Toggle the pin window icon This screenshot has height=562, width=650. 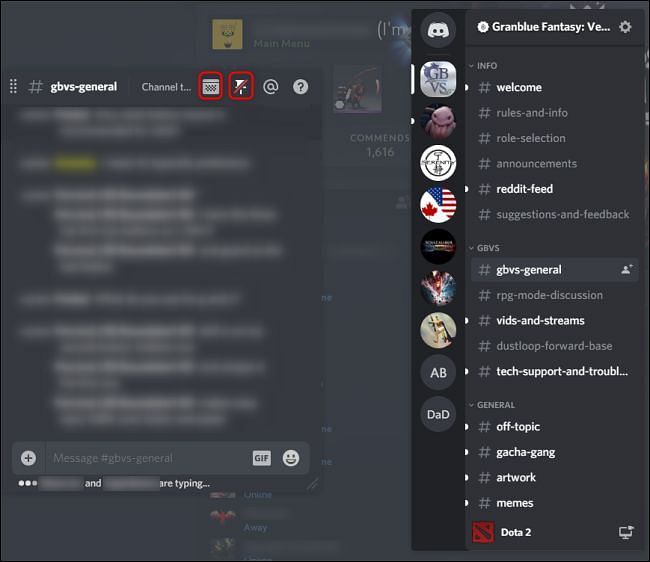coord(241,86)
